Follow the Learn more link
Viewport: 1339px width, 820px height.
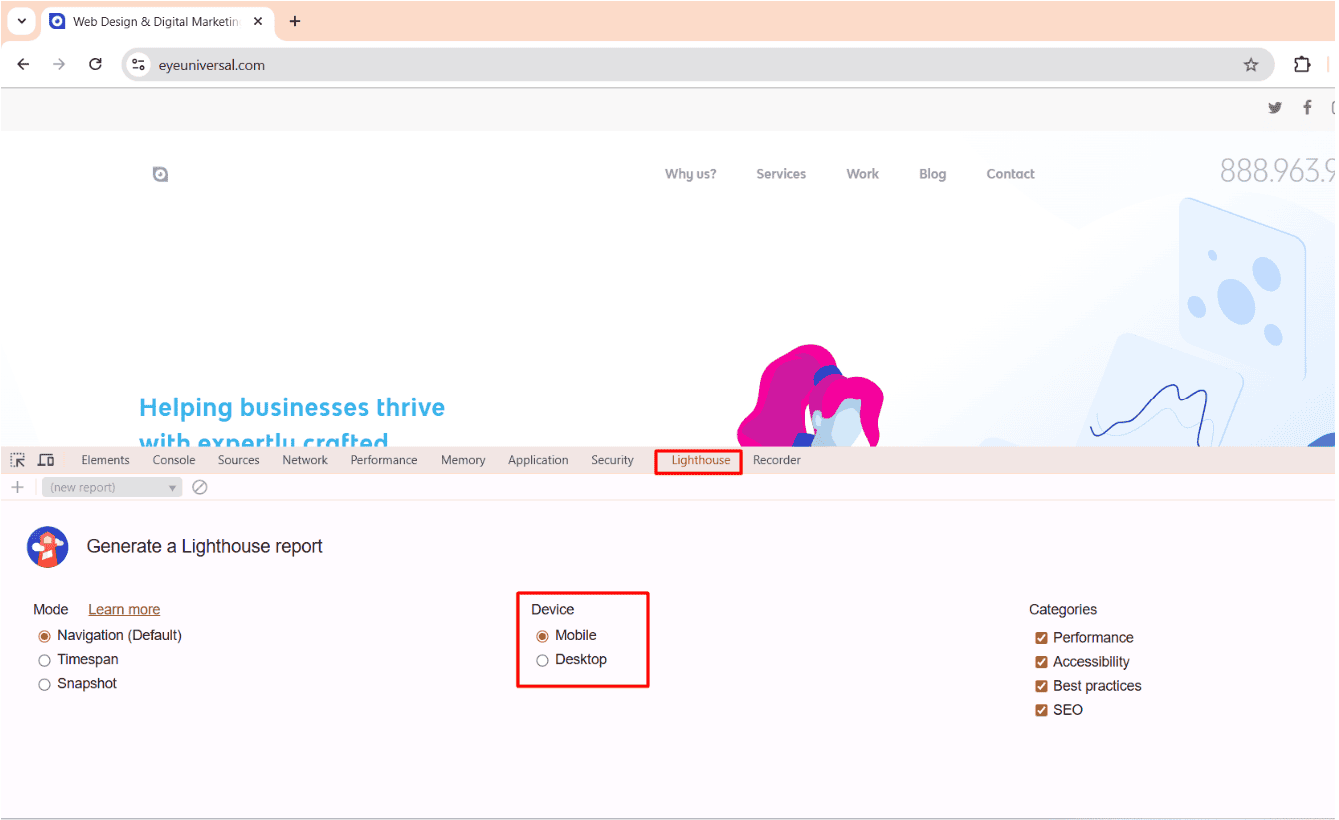(x=124, y=610)
